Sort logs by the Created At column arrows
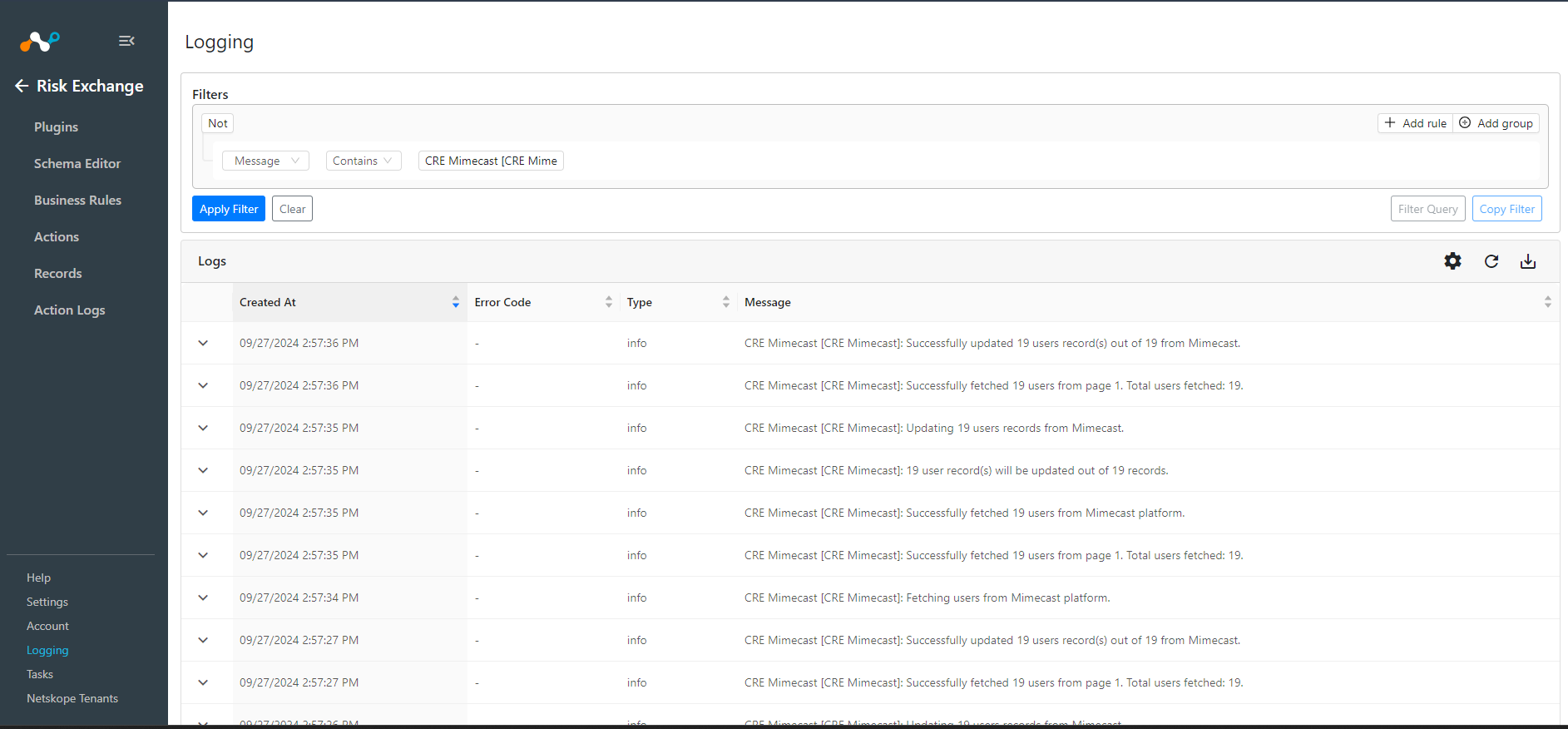 point(456,302)
